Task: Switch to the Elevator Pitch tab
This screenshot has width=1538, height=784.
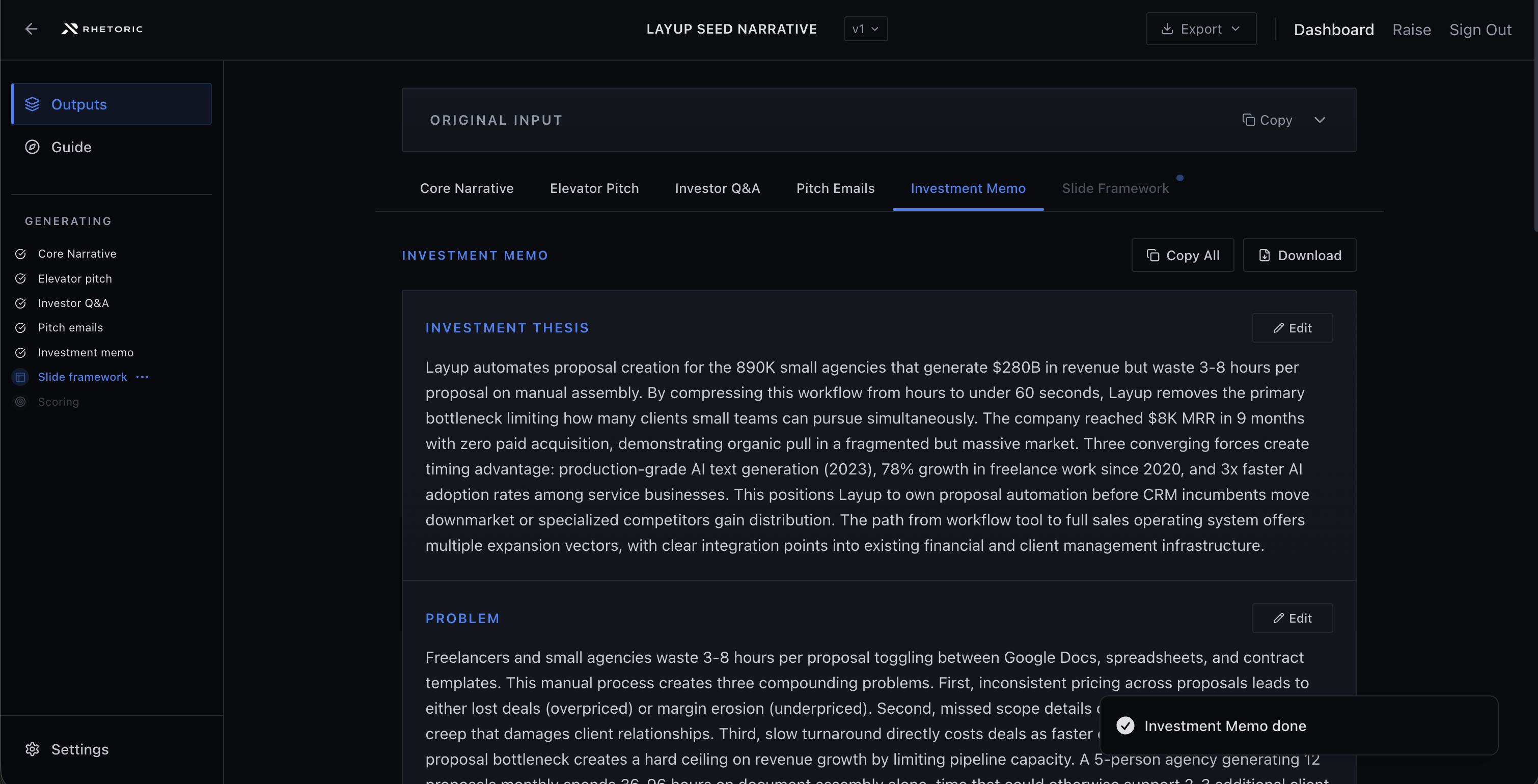Action: tap(593, 188)
